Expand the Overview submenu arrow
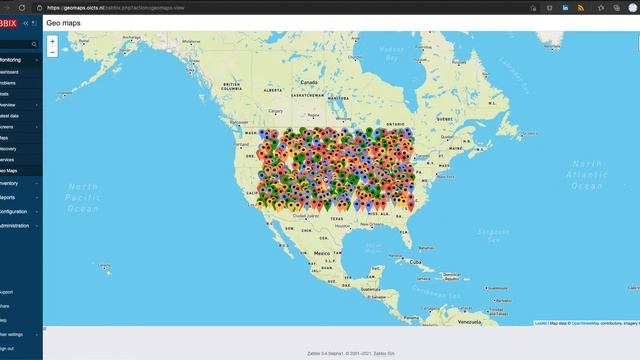640x360 pixels. (37, 105)
